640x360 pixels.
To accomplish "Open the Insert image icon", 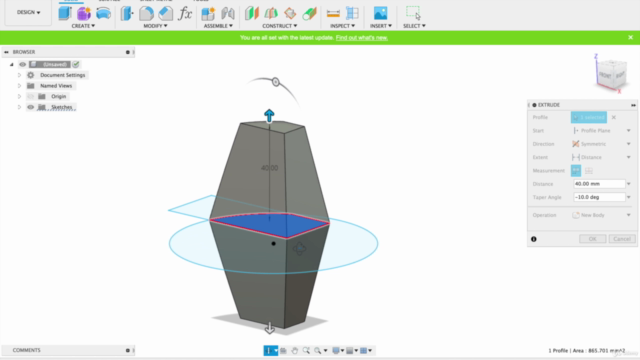I will (x=380, y=13).
